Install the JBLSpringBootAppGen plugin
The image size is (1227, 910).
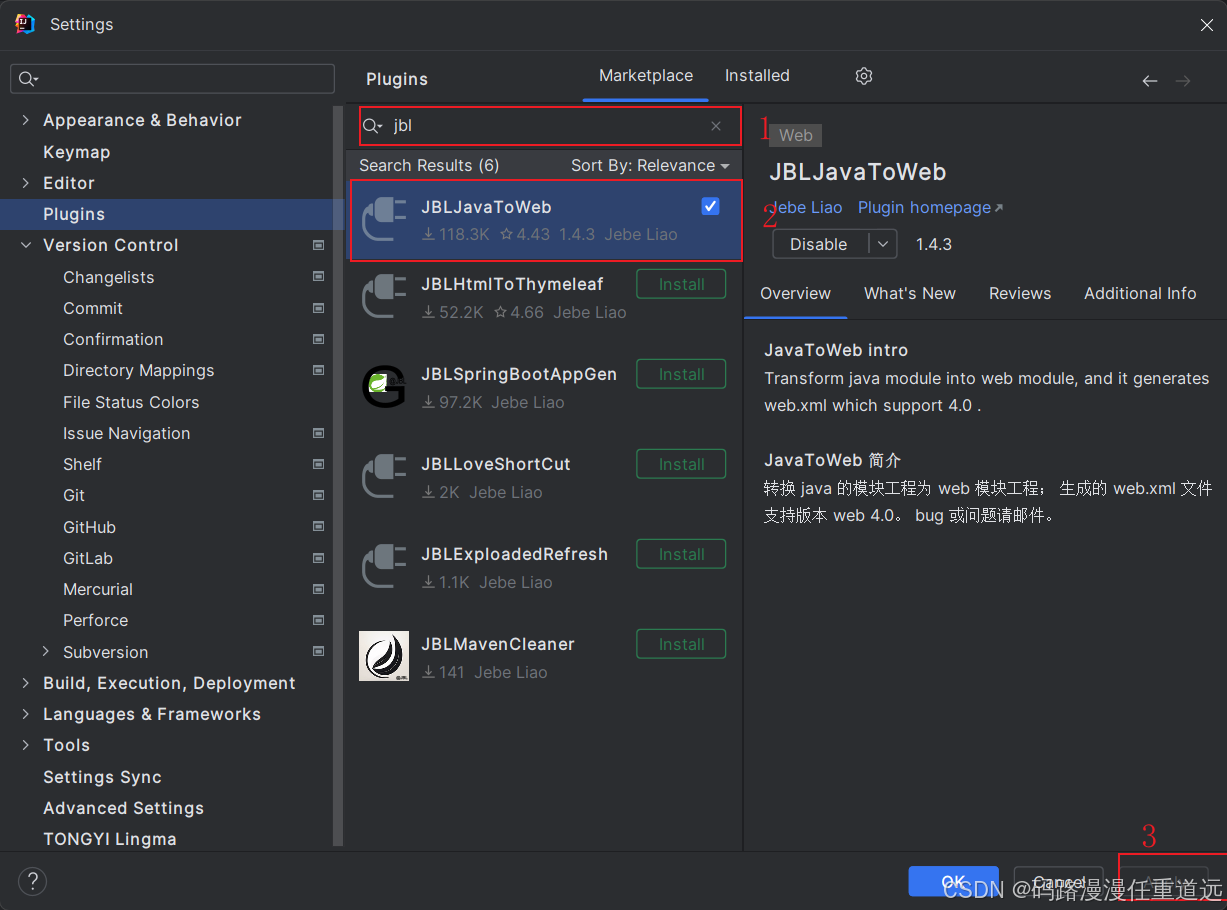(681, 374)
